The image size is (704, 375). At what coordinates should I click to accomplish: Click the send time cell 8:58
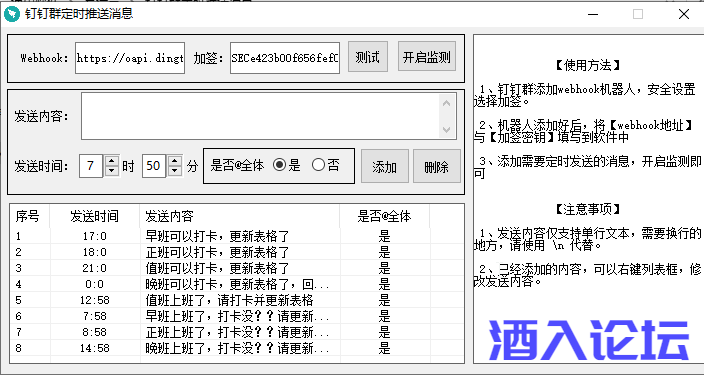coord(95,332)
